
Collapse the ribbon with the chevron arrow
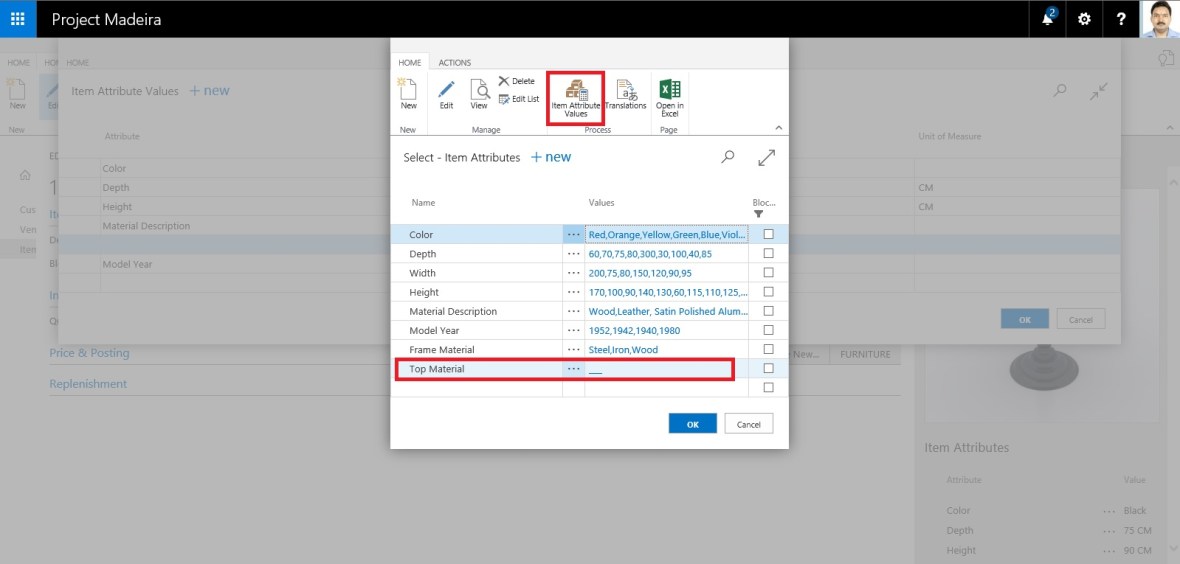click(x=778, y=128)
